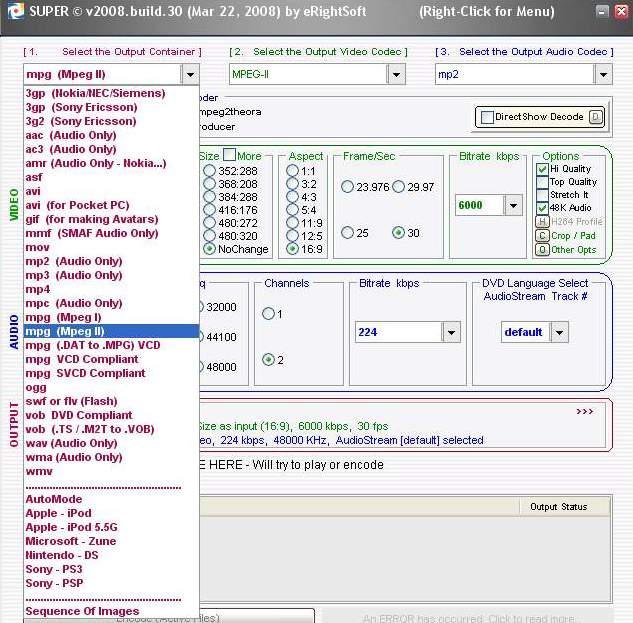Image resolution: width=633 pixels, height=623 pixels.
Task: Minimize the SUPER window
Action: coord(602,11)
